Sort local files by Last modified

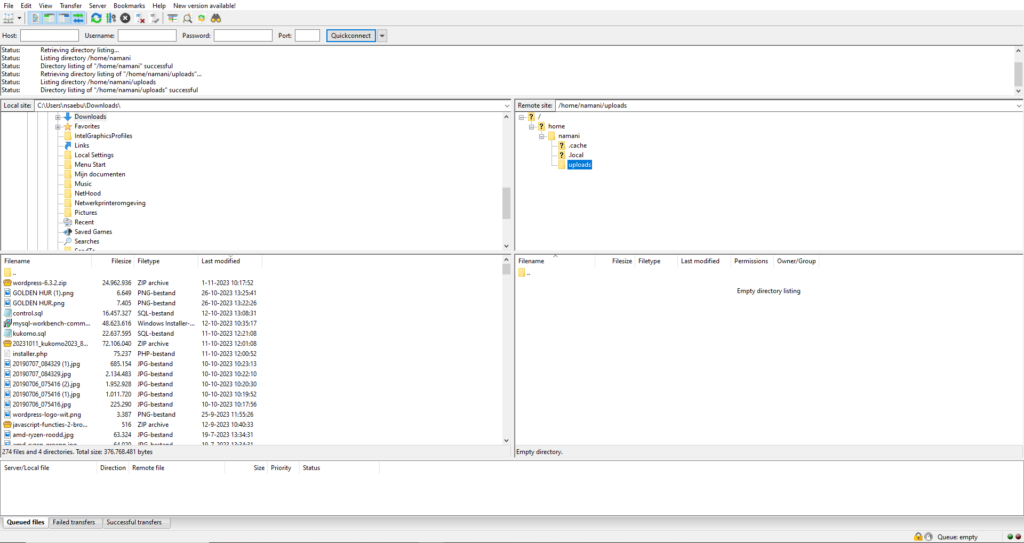pos(220,261)
